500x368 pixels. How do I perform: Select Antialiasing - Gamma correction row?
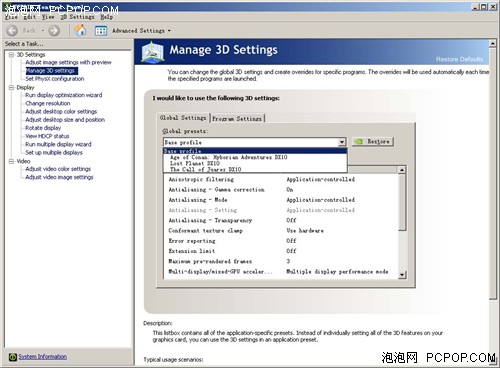(282, 190)
